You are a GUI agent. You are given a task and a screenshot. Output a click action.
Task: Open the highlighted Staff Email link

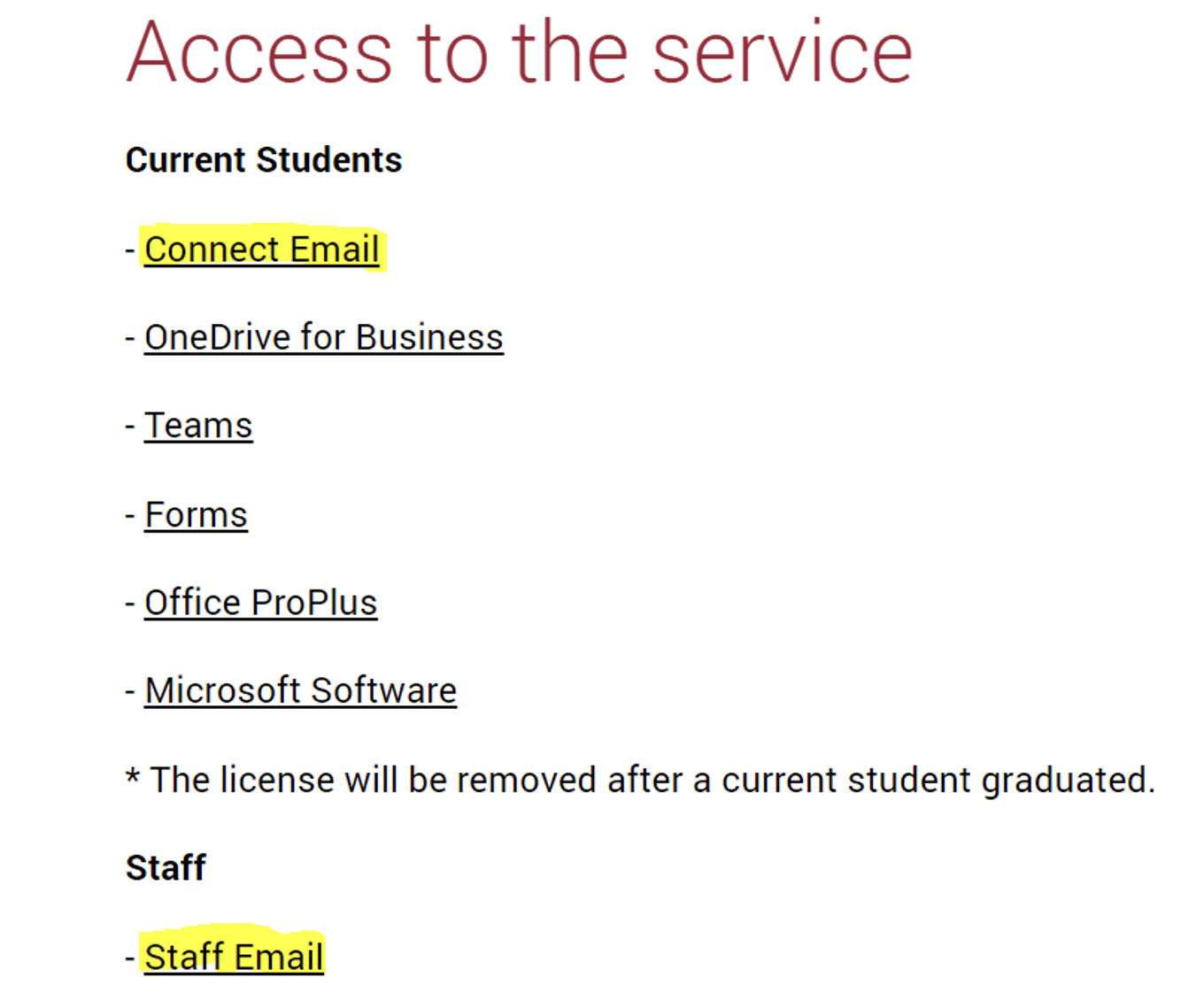[234, 957]
